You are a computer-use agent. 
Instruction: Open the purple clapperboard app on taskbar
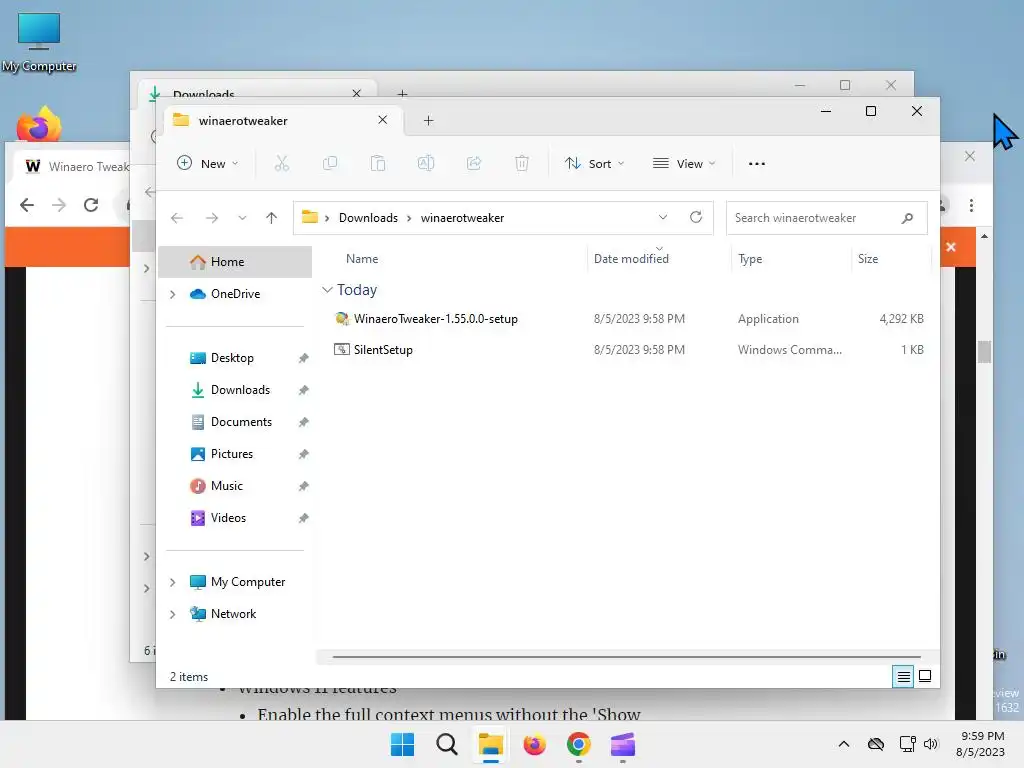pyautogui.click(x=622, y=744)
